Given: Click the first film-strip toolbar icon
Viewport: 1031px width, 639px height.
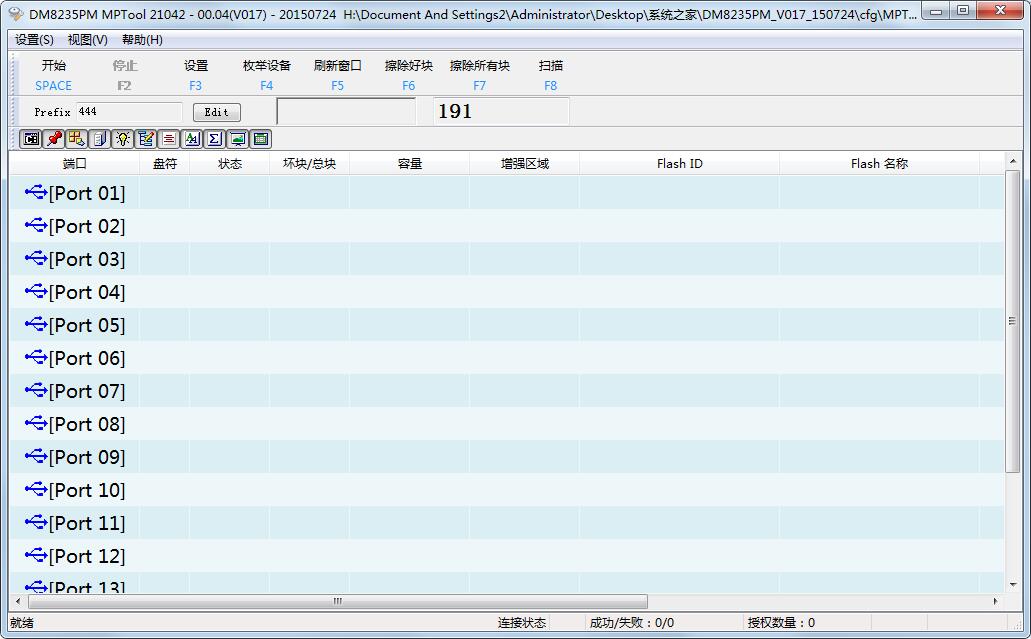Looking at the screenshot, I should pos(31,139).
